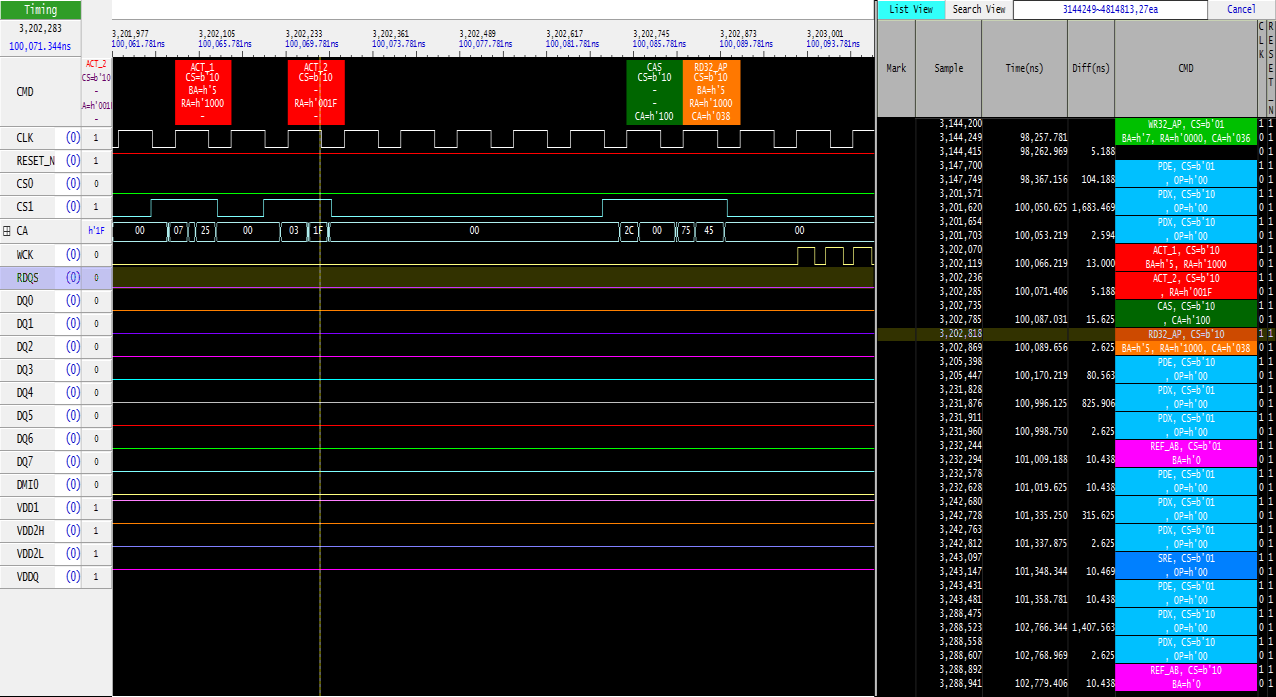Sort by the Time(ns) column header
This screenshot has height=697, width=1276.
point(1024,68)
